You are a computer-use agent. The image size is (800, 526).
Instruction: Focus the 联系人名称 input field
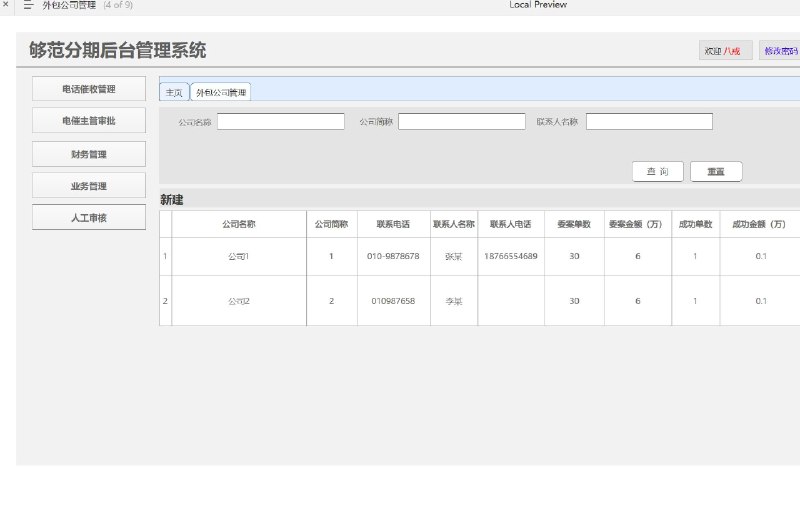(x=649, y=121)
